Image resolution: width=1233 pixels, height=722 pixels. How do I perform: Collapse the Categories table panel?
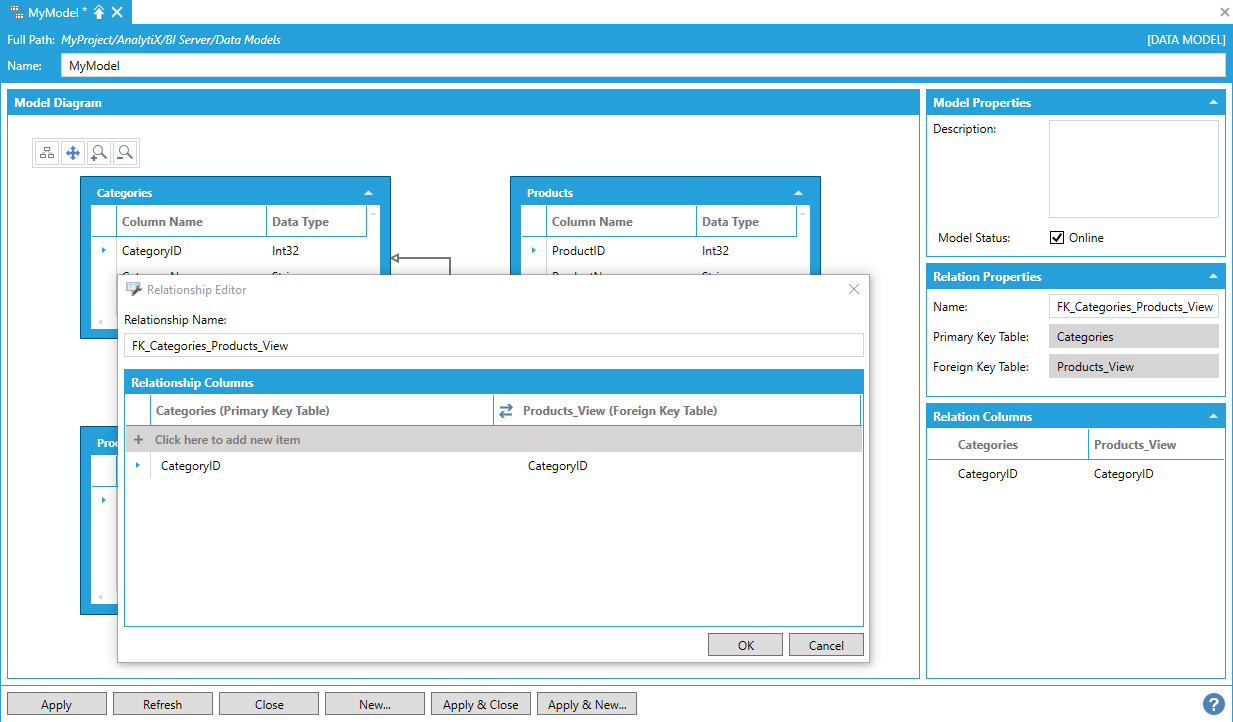[368, 193]
